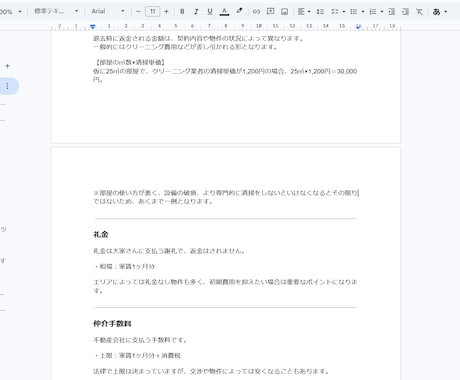This screenshot has height=380, width=460.
Task: Click the line ではないため、あくまで一例となります。
Action: 153,201
